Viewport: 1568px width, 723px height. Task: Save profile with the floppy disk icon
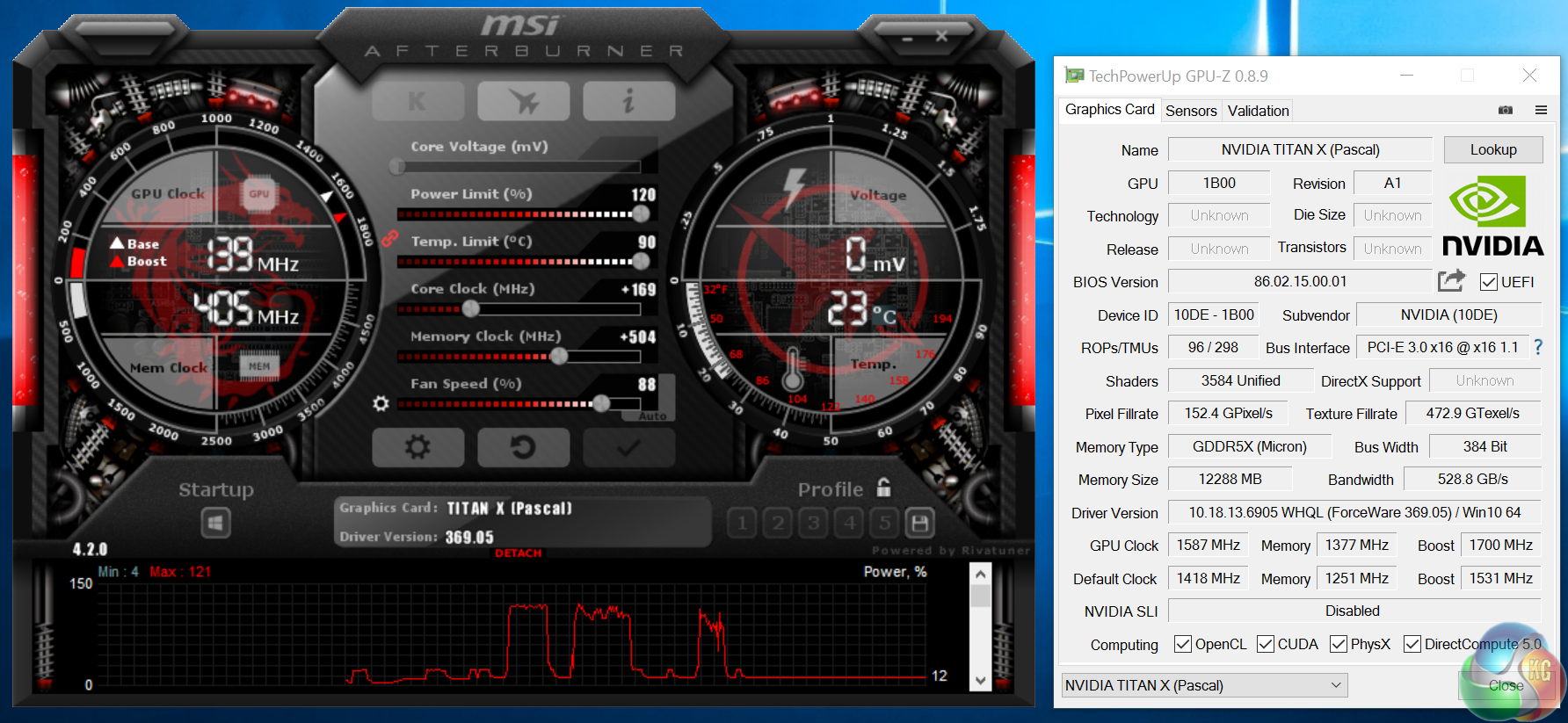[x=919, y=524]
